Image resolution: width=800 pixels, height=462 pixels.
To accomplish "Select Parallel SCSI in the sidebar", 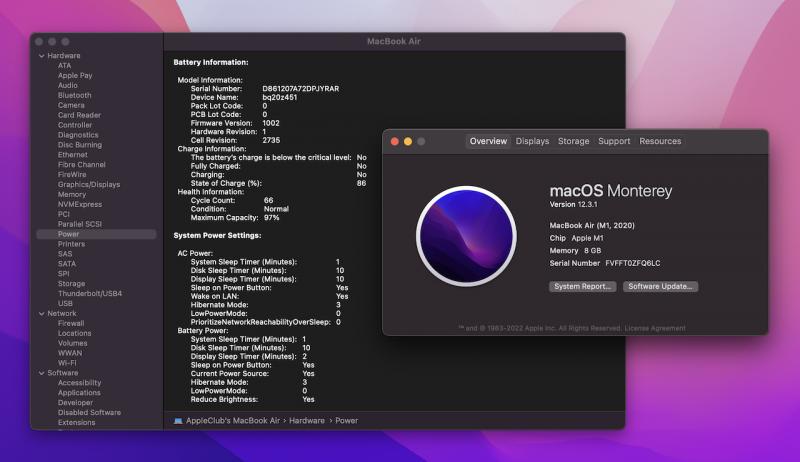I will tap(80, 224).
